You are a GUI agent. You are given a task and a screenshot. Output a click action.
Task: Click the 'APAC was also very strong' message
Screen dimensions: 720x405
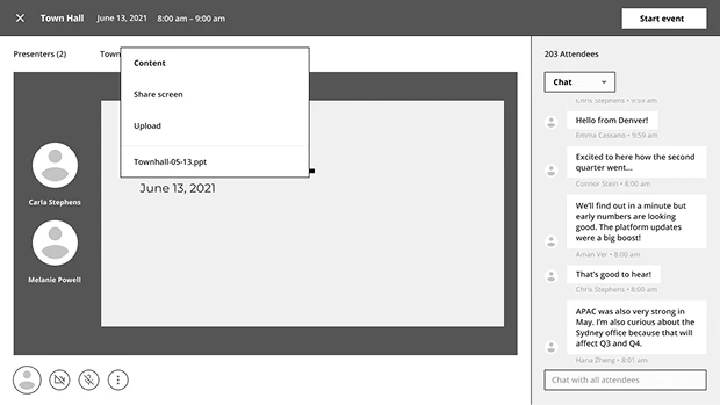pos(636,327)
